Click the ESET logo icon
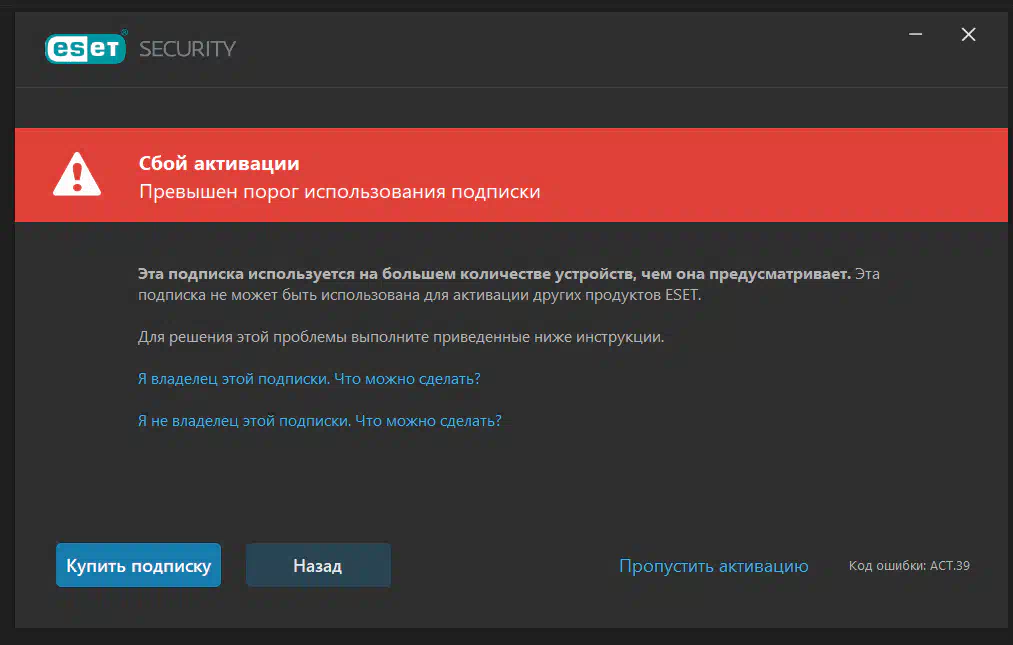The height and width of the screenshot is (645, 1013). coord(85,48)
